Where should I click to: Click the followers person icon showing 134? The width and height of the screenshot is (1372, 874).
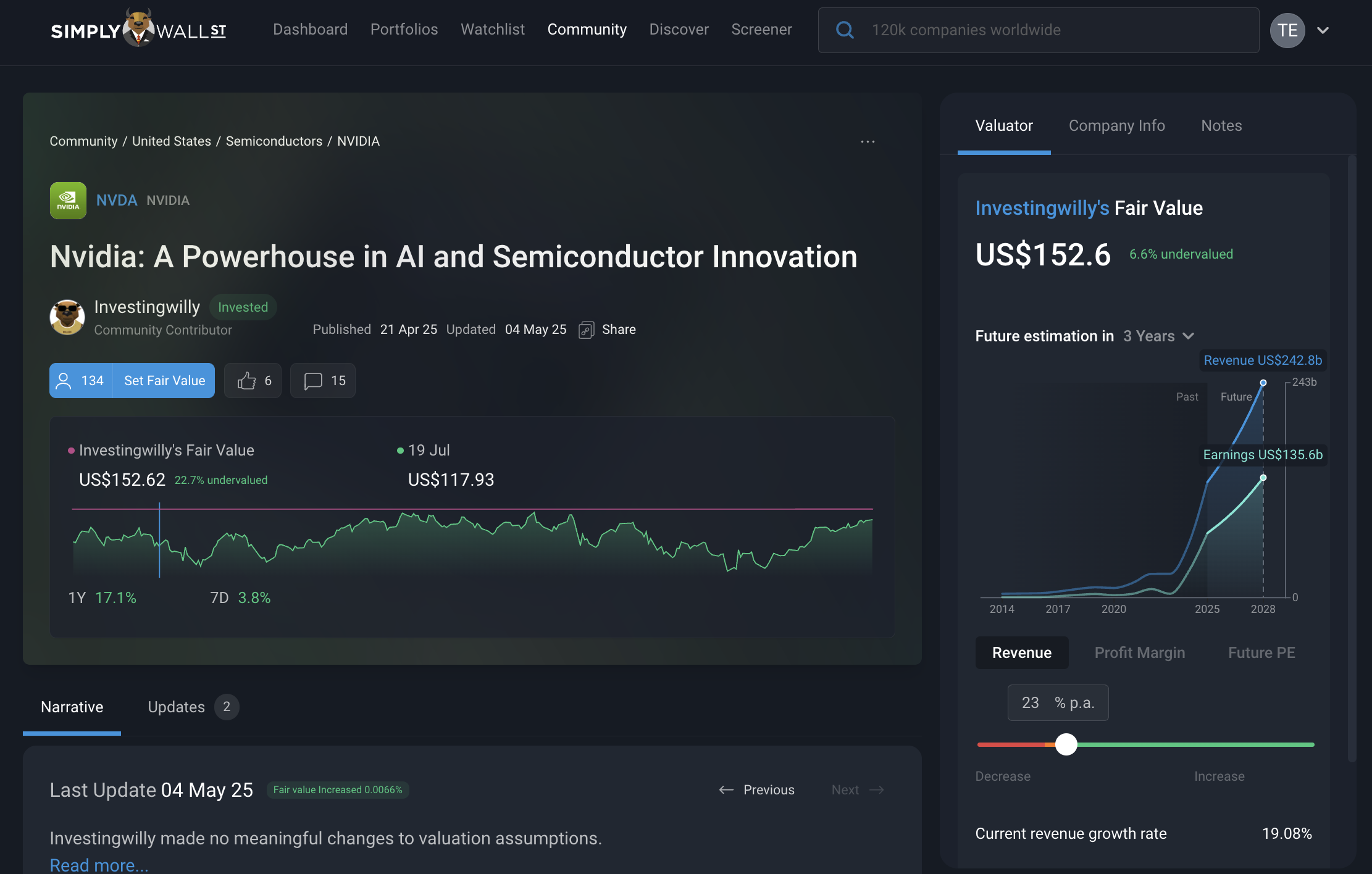point(64,381)
